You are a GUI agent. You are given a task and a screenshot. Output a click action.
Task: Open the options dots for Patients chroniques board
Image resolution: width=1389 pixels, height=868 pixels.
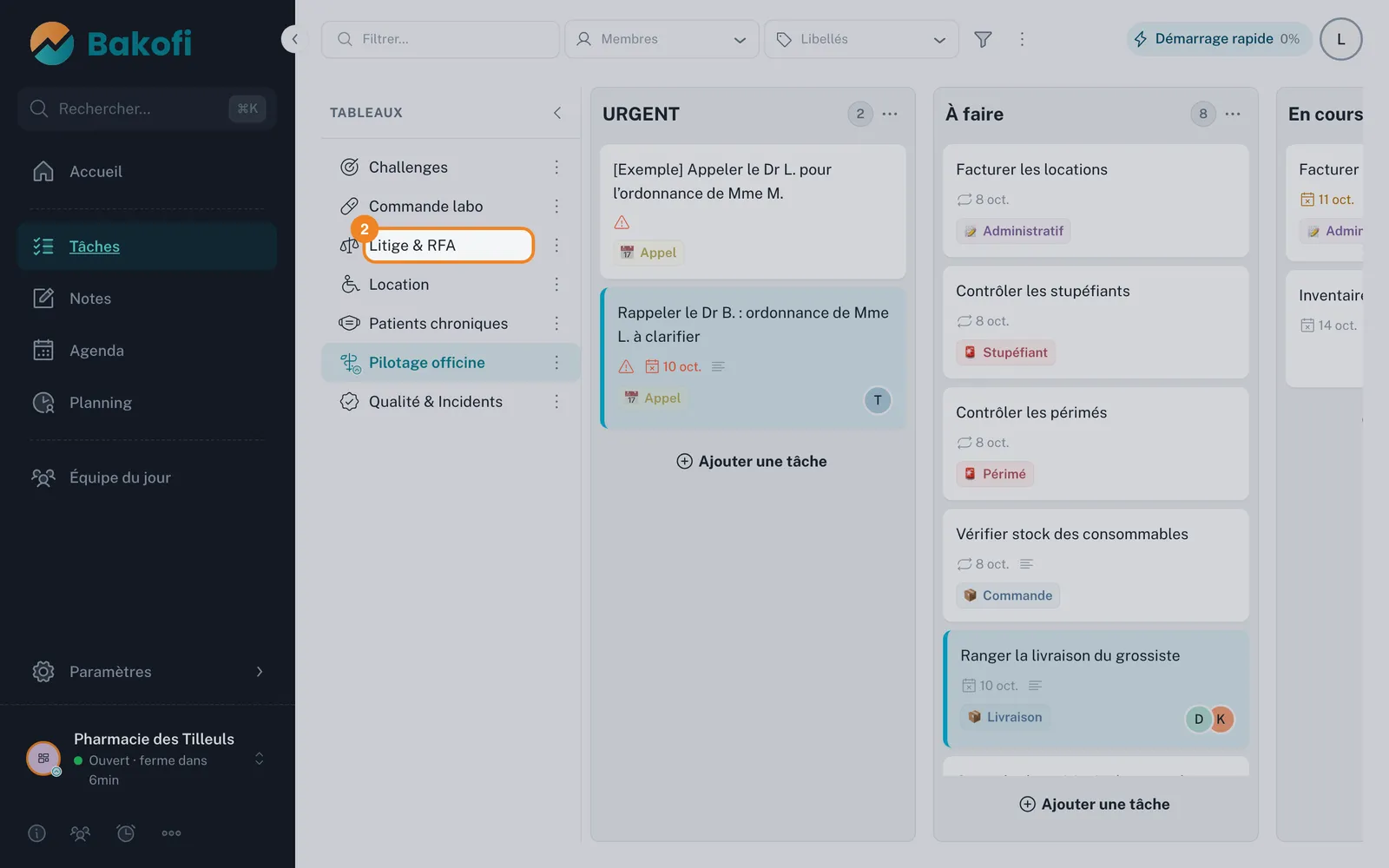point(556,323)
